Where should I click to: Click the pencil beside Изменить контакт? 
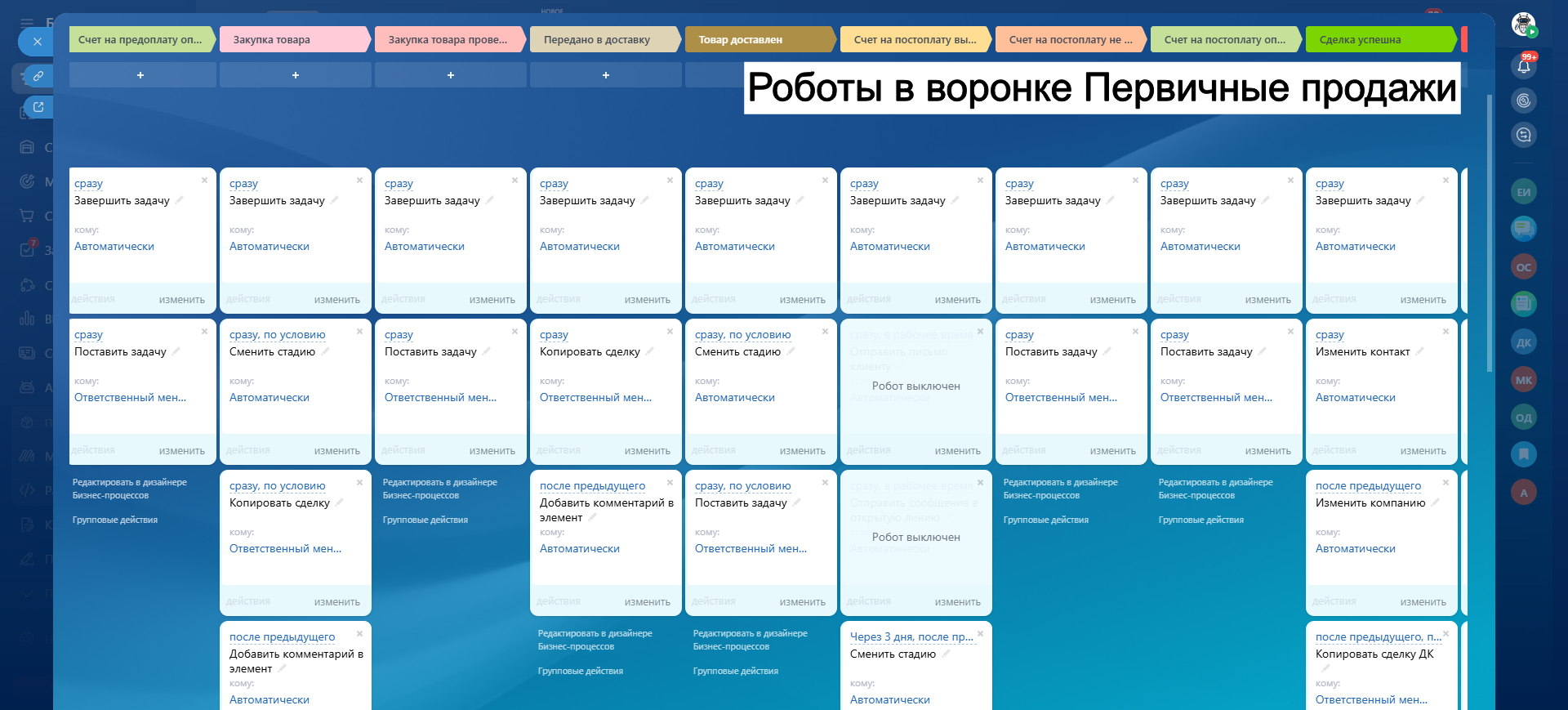(x=1419, y=351)
